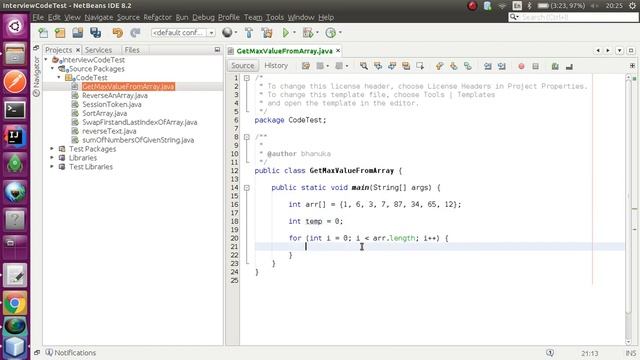Launch Google Chrome from Ubuntu dock
Image resolution: width=640 pixels, height=360 pixels.
pos(15,303)
